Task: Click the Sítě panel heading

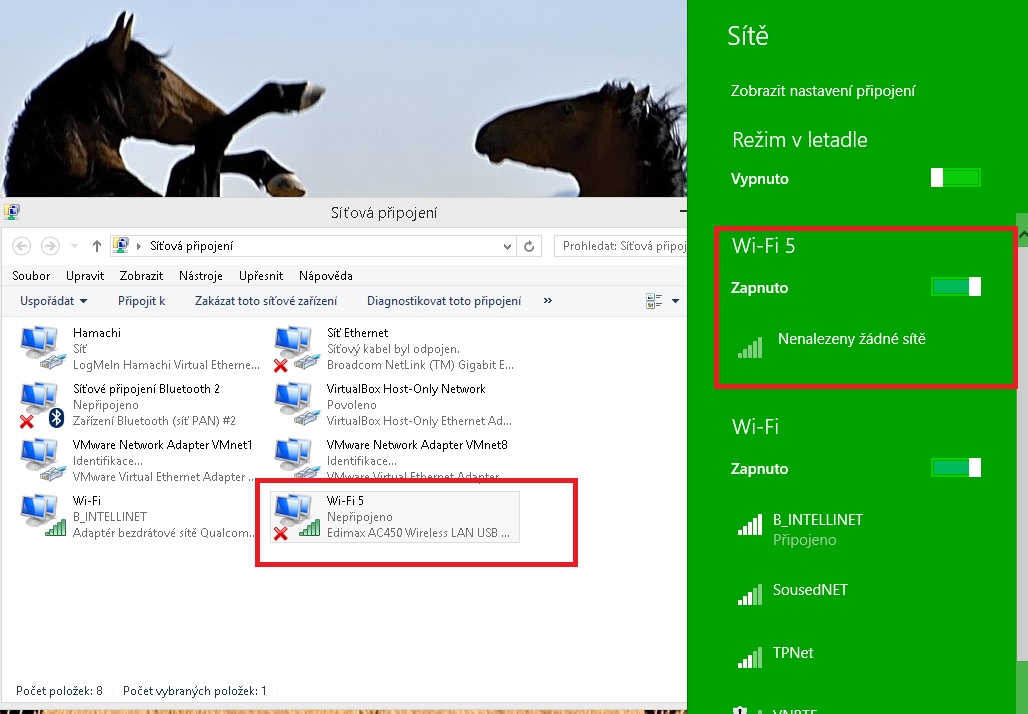Action: 747,36
